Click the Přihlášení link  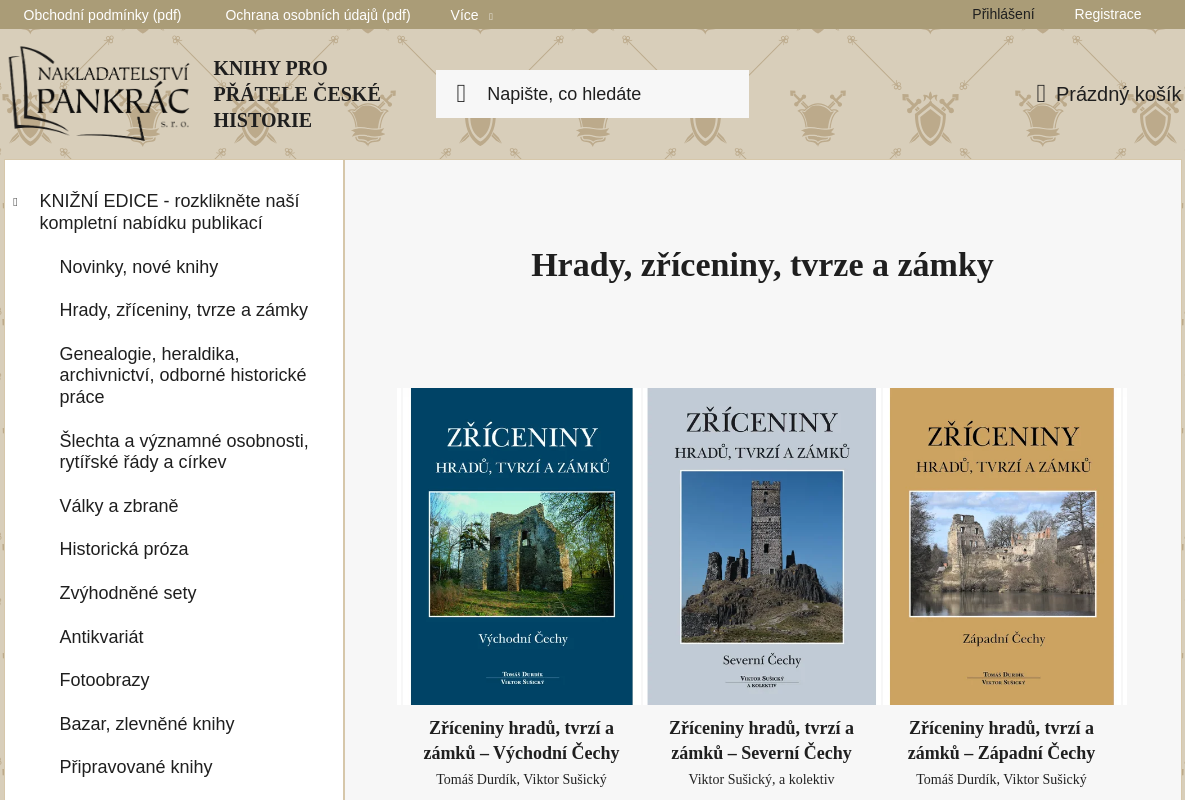[x=1003, y=14]
